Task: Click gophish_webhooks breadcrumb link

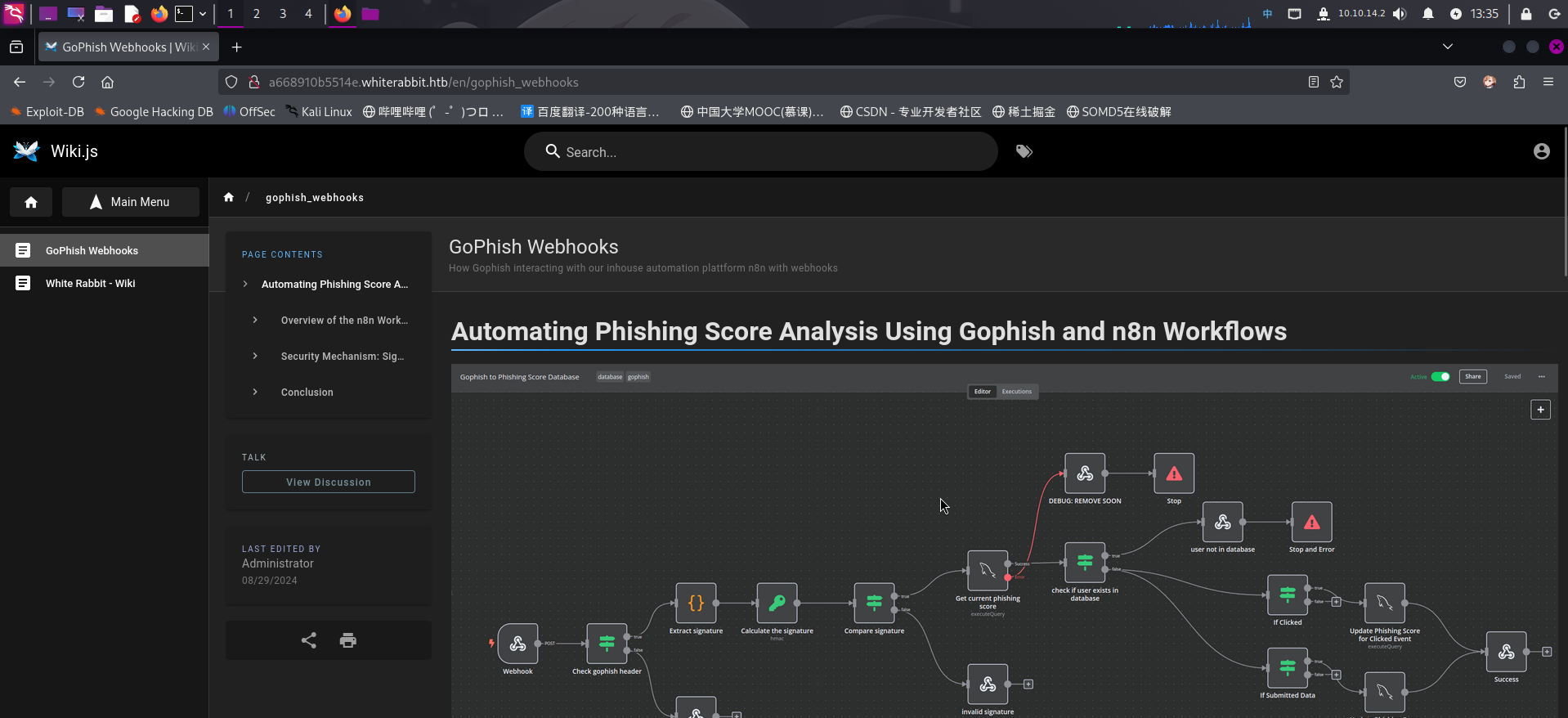Action: (x=315, y=197)
